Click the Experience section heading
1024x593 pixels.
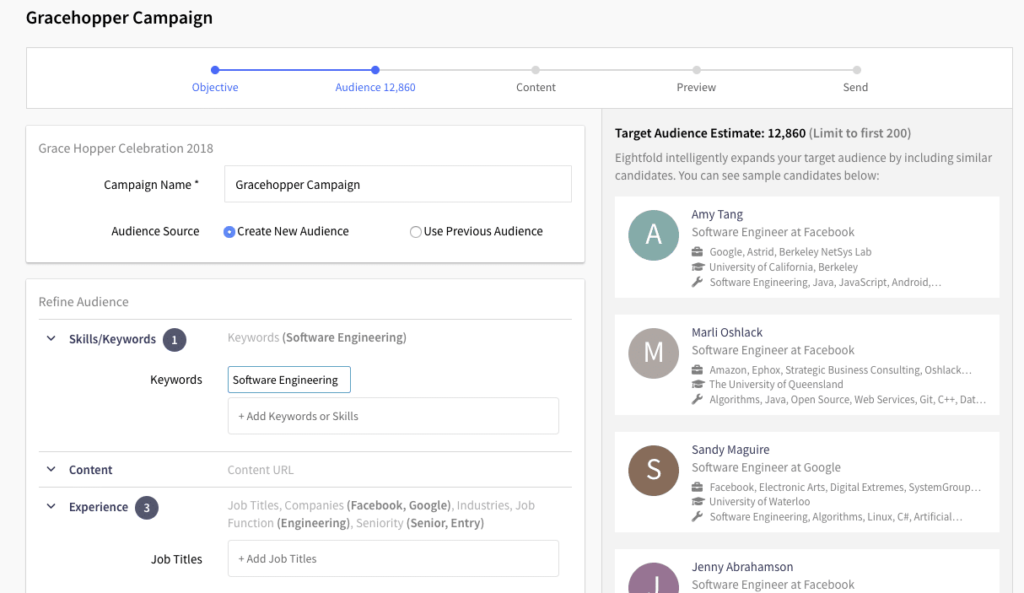click(x=99, y=507)
